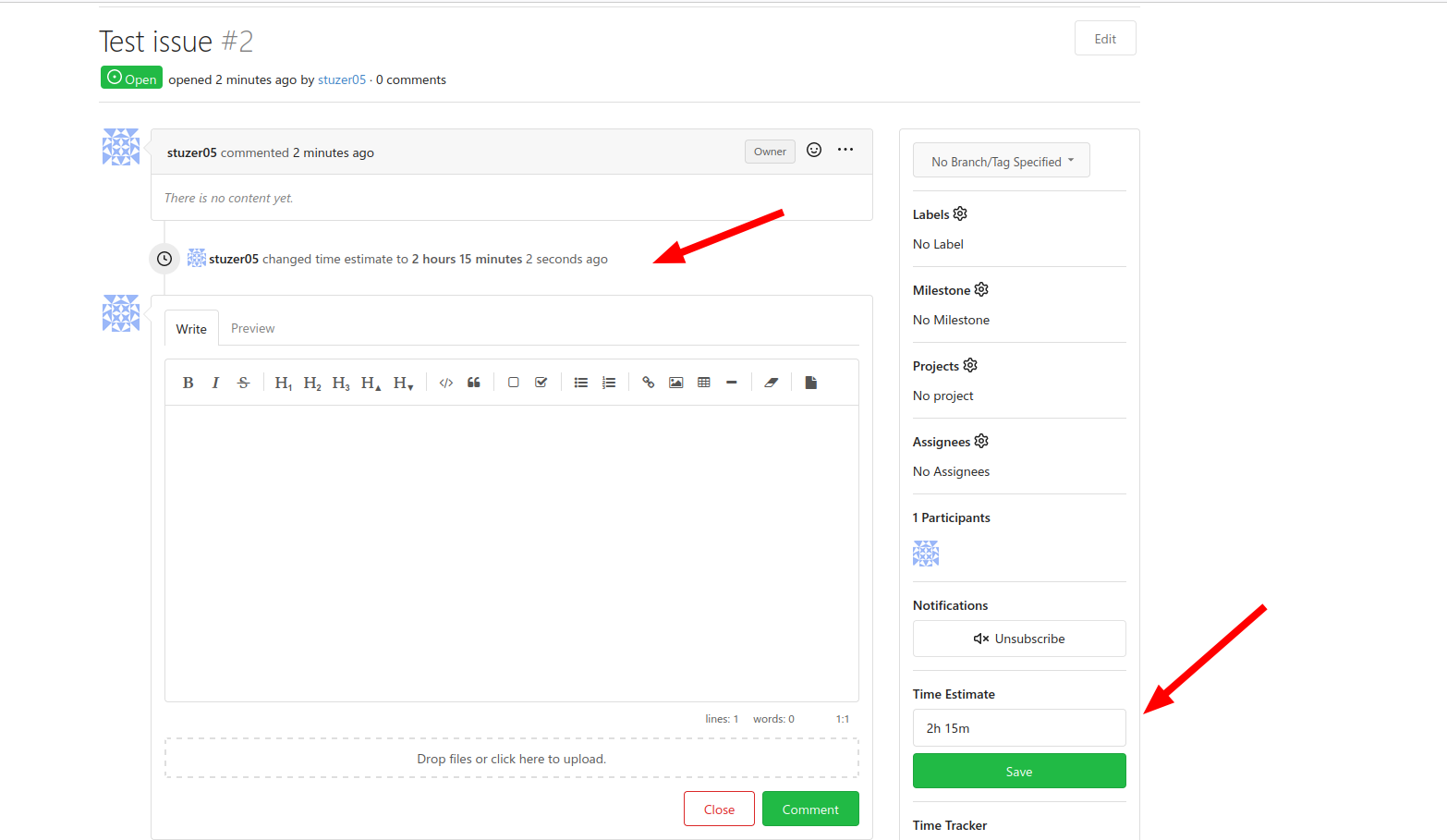Click inside the comment text area

(512, 553)
